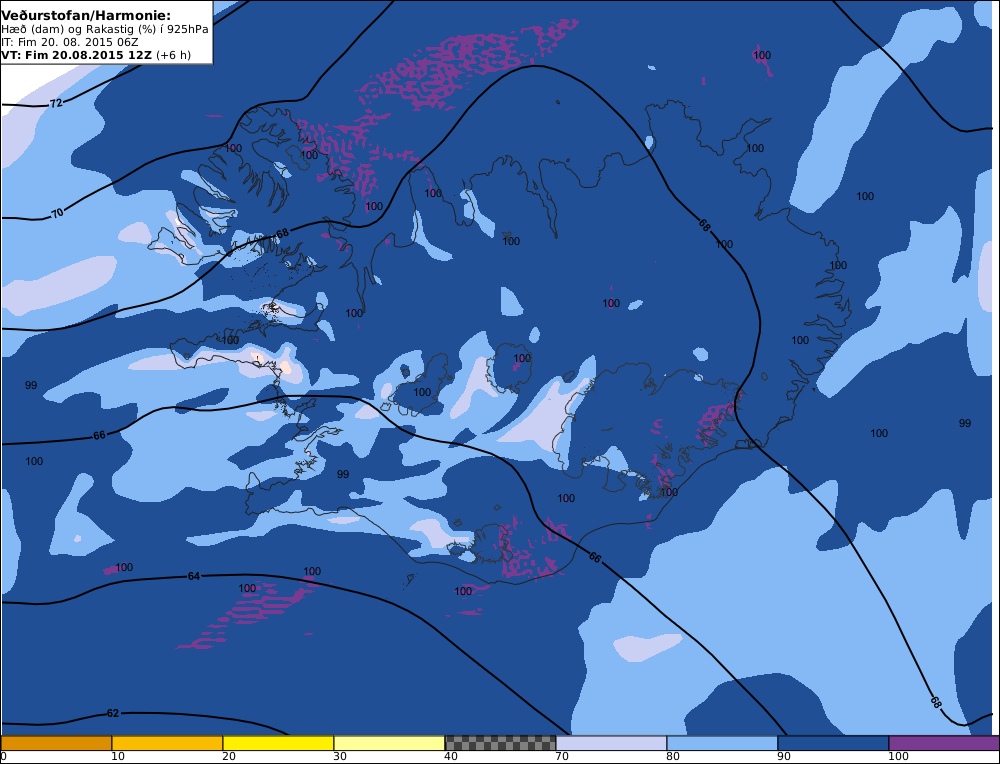This screenshot has height=764, width=1000.
Task: Pick the light blue 80–90 legend swatch
Action: 722,743
